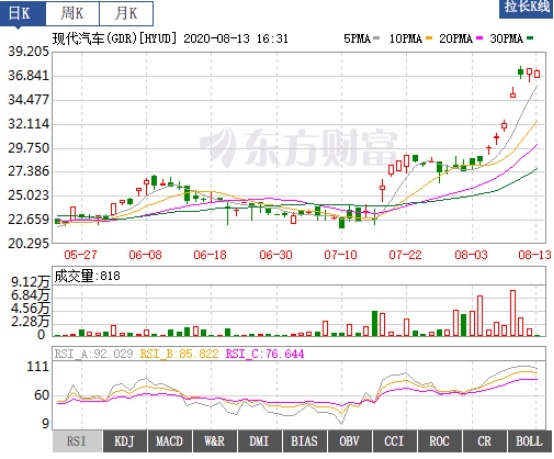
Task: Show the MACD indicator
Action: tap(170, 441)
